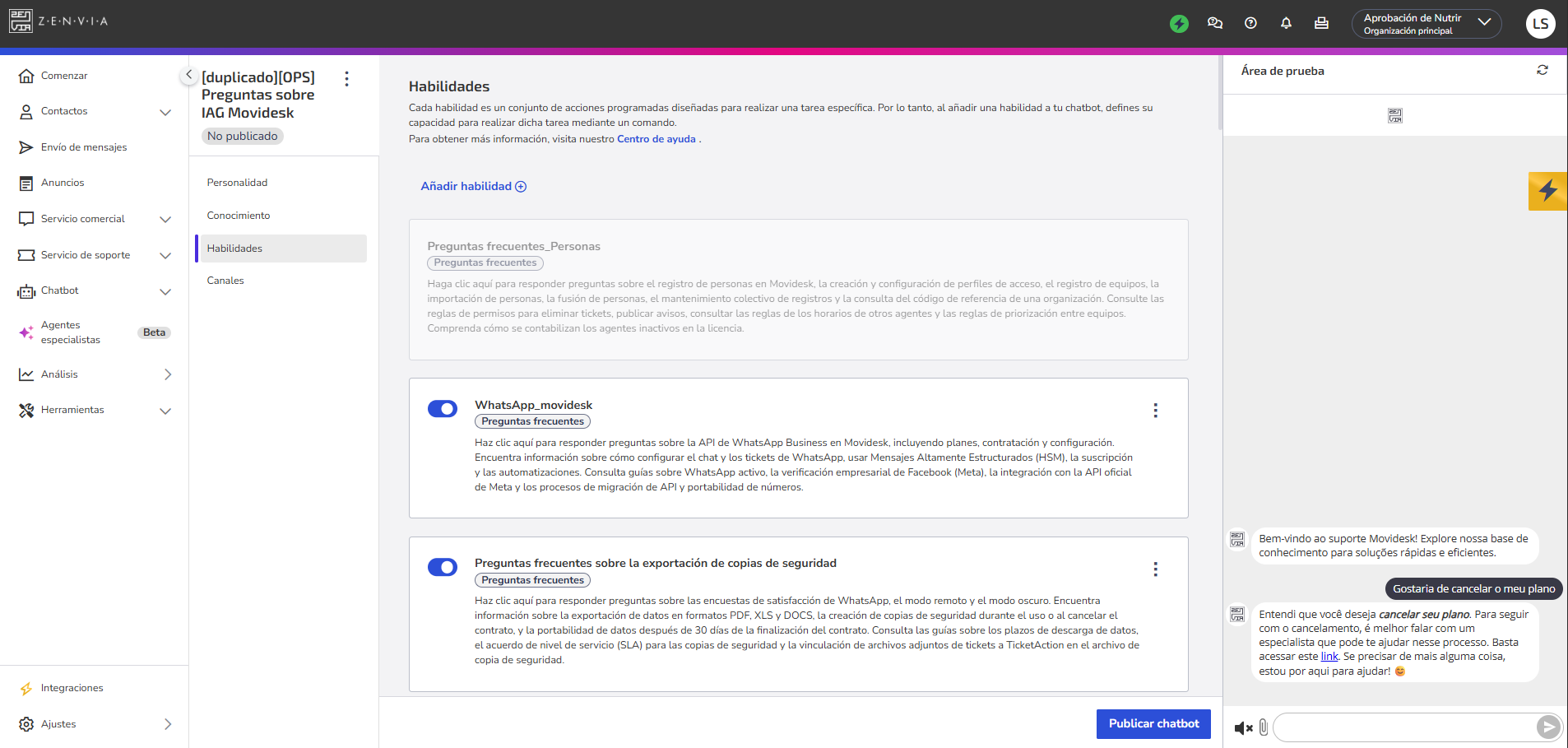Open the notifications bell
1568x748 pixels.
click(x=1286, y=23)
